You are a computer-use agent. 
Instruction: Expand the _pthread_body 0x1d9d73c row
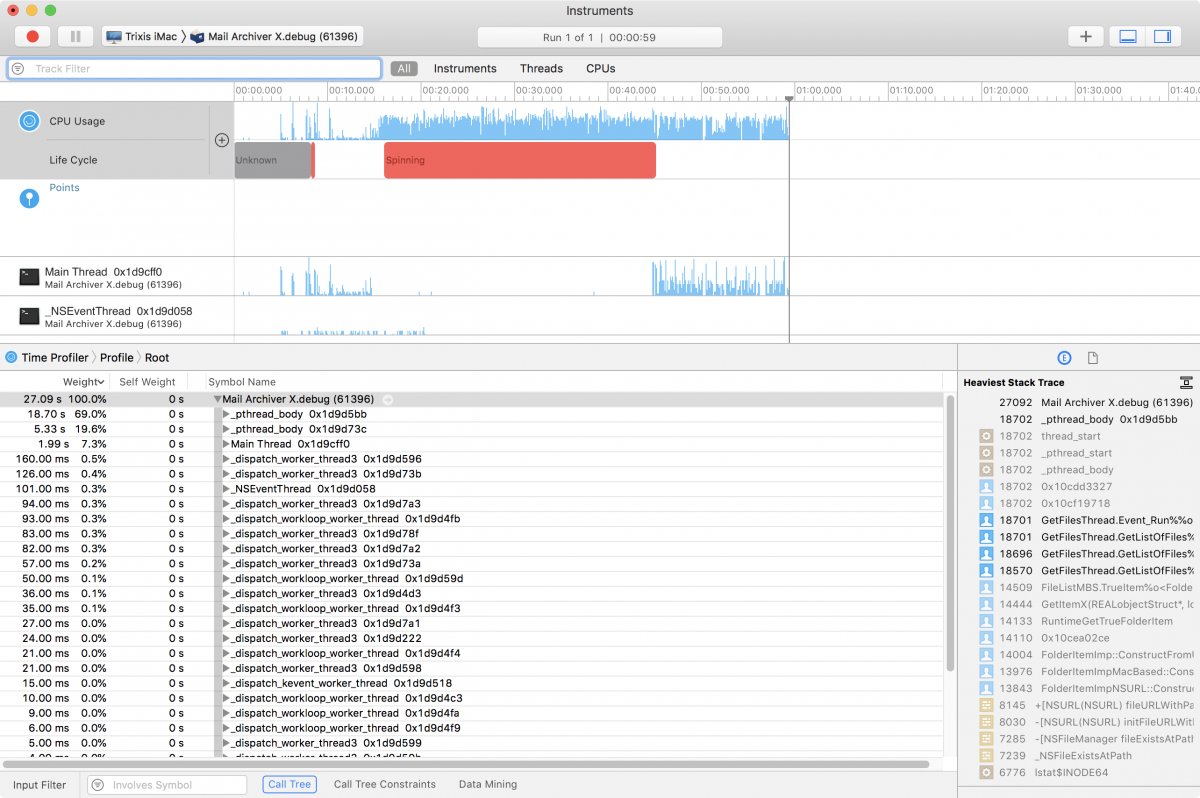click(227, 429)
